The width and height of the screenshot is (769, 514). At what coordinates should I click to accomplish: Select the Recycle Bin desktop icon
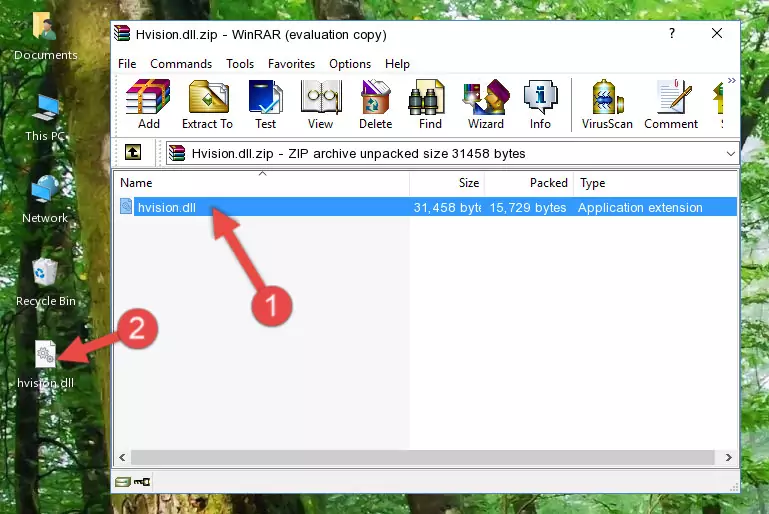click(x=46, y=283)
